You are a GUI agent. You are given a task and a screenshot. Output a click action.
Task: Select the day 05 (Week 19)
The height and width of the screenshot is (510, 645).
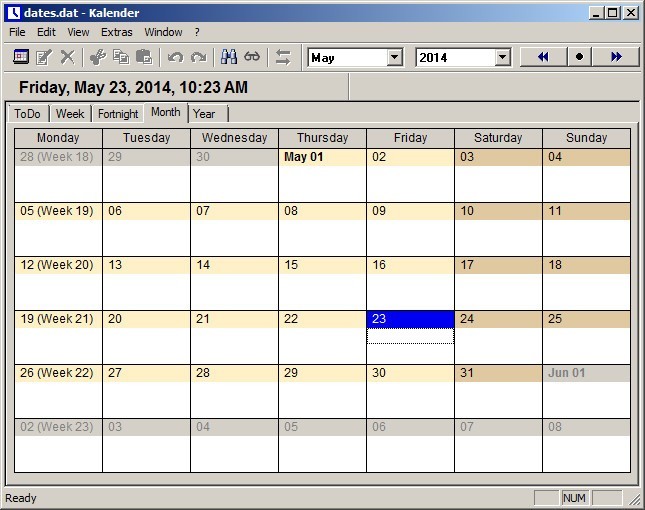click(x=58, y=230)
